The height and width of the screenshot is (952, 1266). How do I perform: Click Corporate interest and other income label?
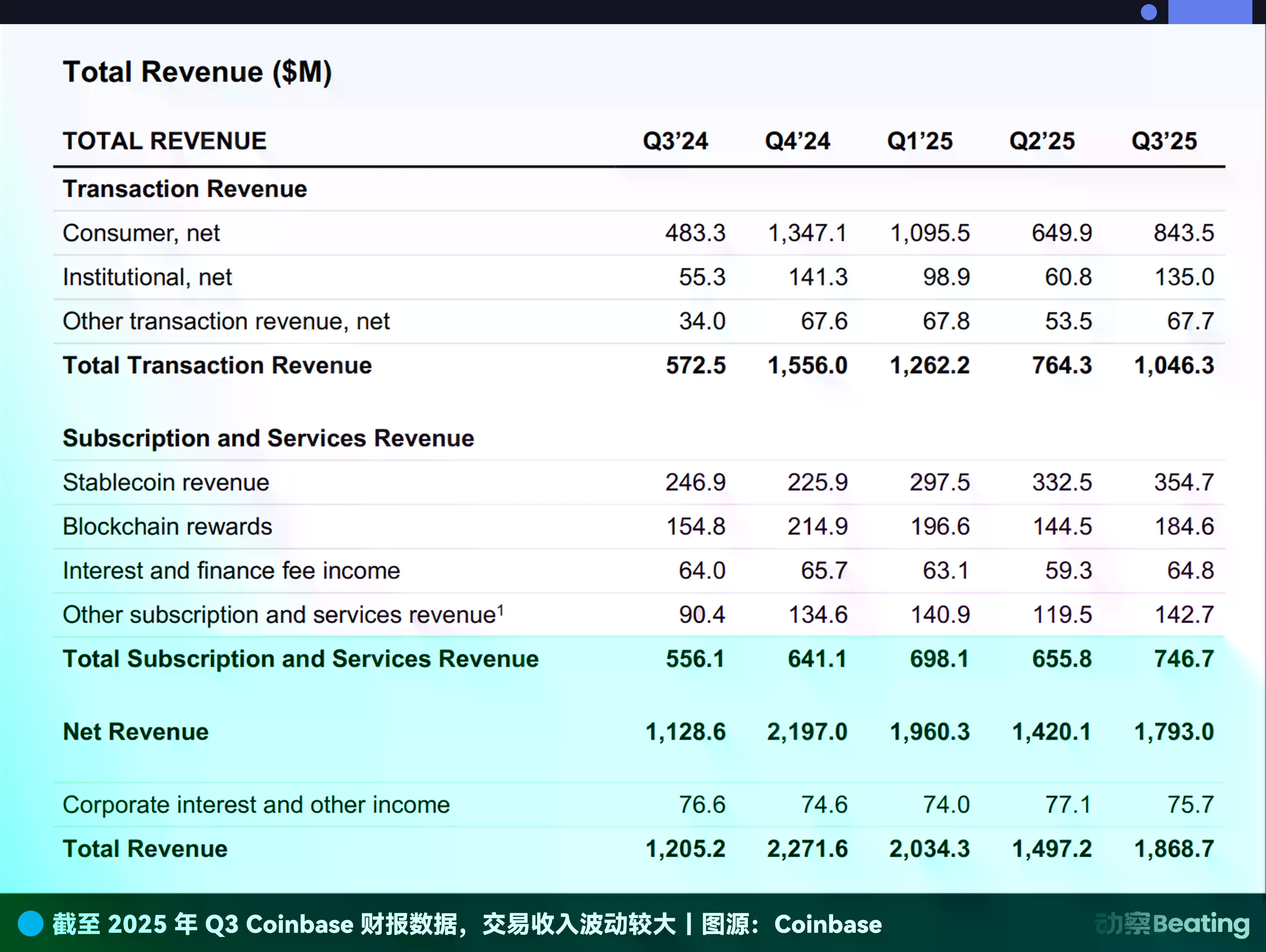click(x=256, y=805)
